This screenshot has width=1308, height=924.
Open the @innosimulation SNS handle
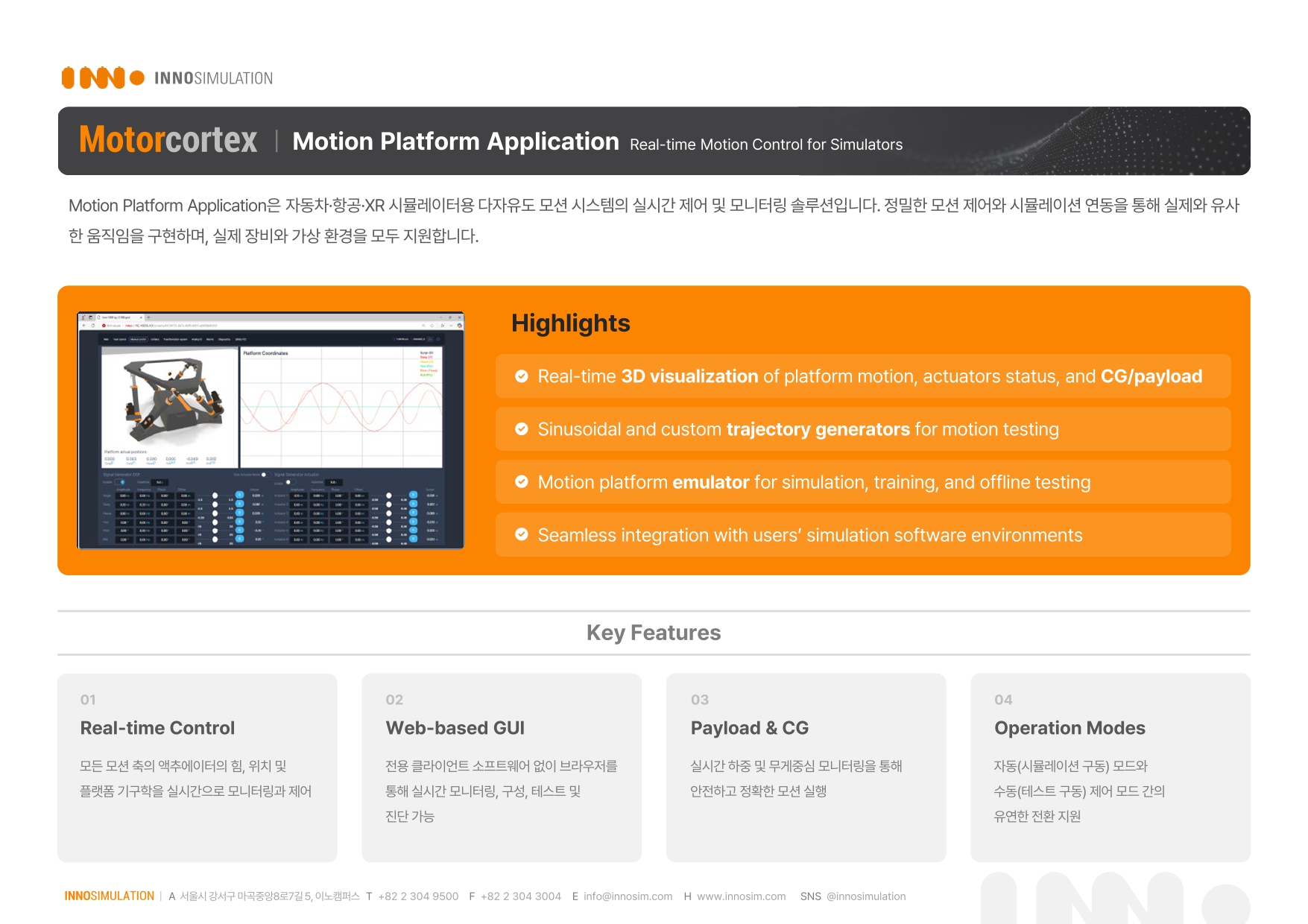[x=866, y=896]
